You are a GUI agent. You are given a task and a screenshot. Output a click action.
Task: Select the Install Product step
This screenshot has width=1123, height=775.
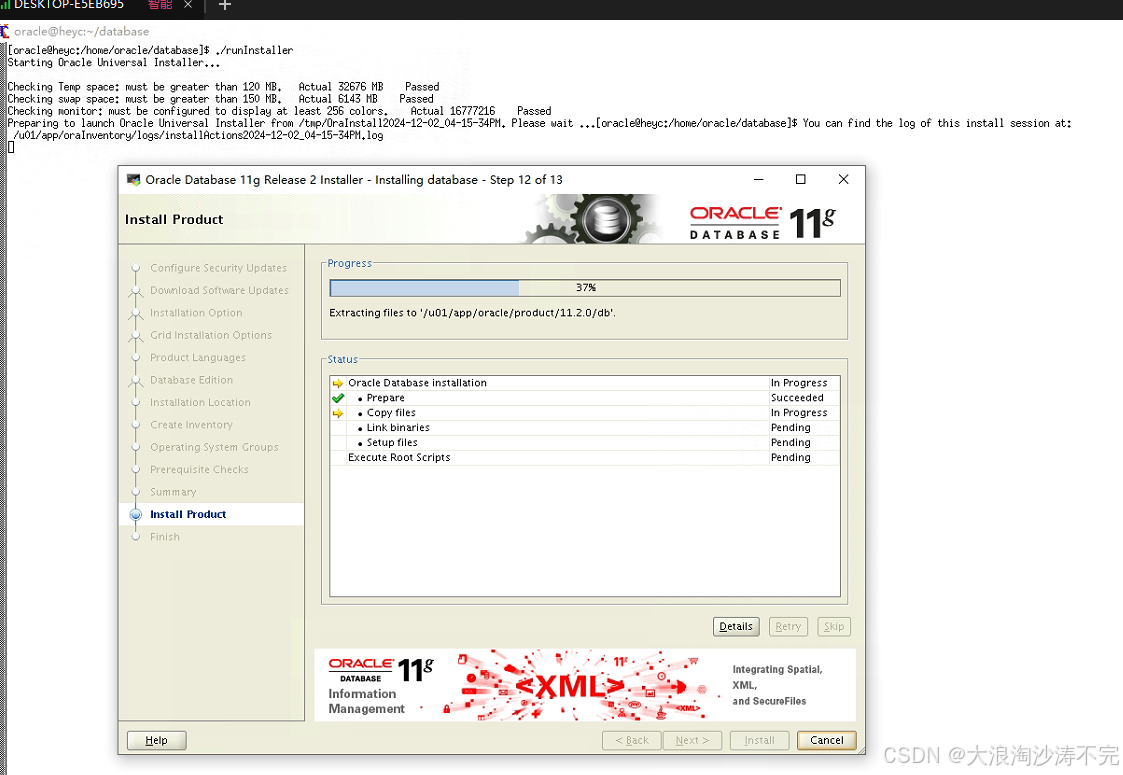click(188, 514)
